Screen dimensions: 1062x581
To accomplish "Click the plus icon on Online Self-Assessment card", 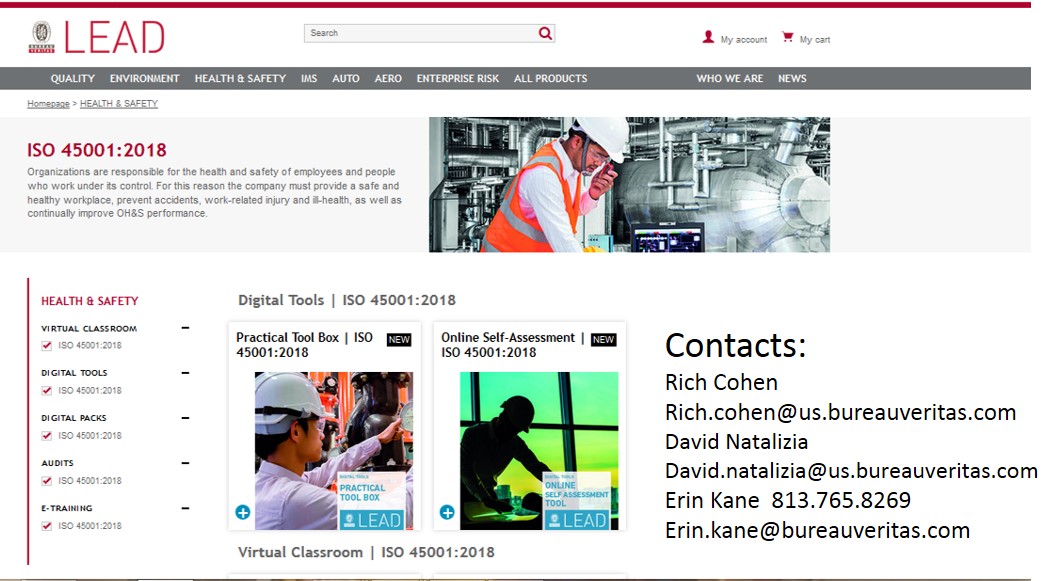I will [x=447, y=513].
